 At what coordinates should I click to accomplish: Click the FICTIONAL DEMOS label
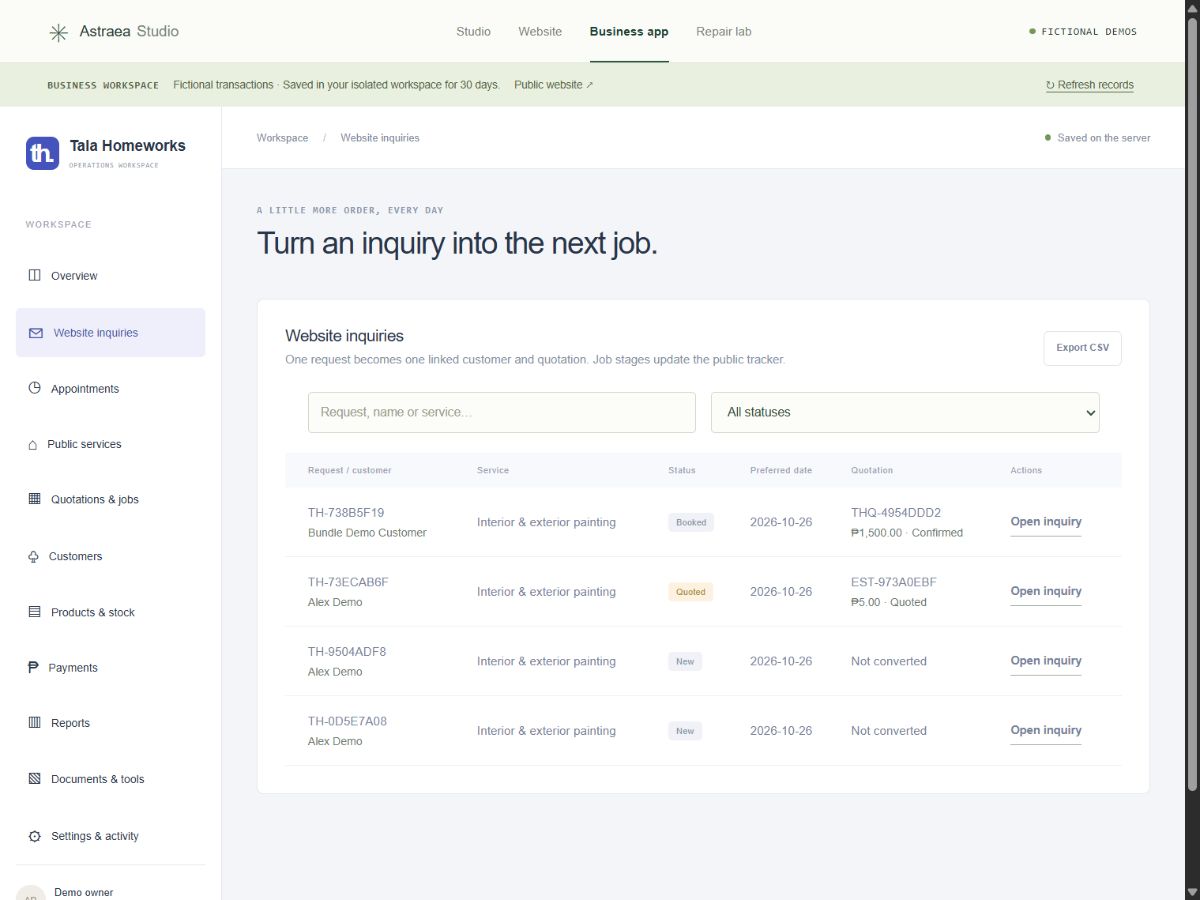point(1083,32)
